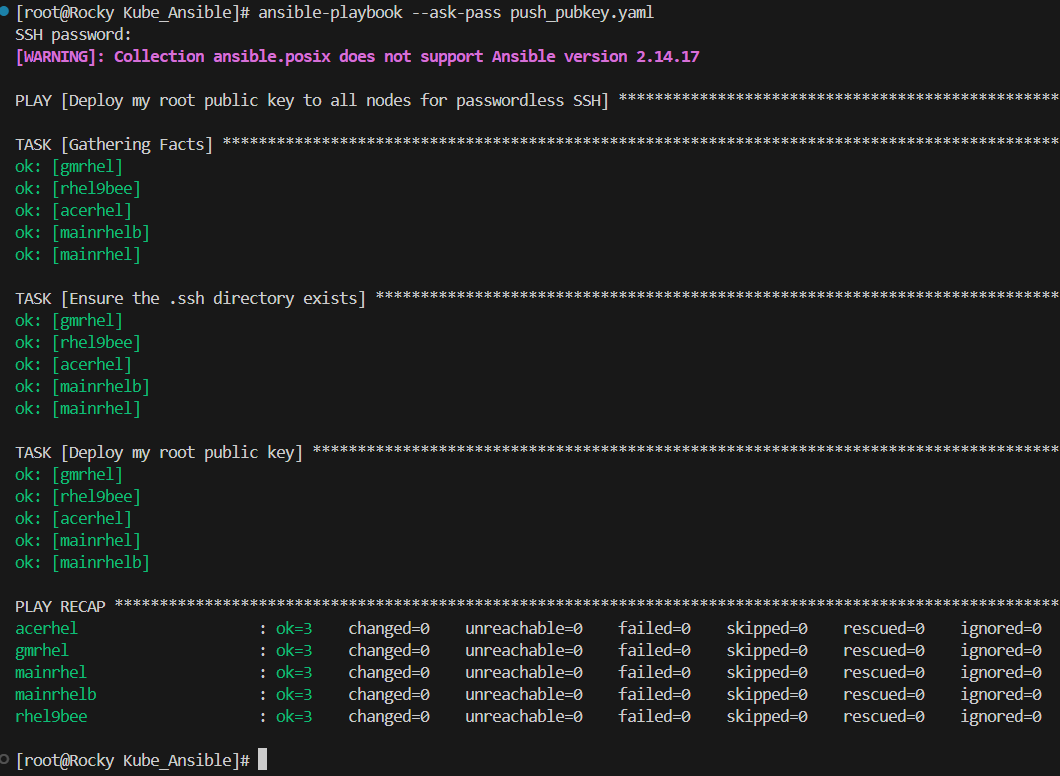The height and width of the screenshot is (776, 1060).
Task: Click the TASK [Deploy my root public key] heading
Action: 159,453
